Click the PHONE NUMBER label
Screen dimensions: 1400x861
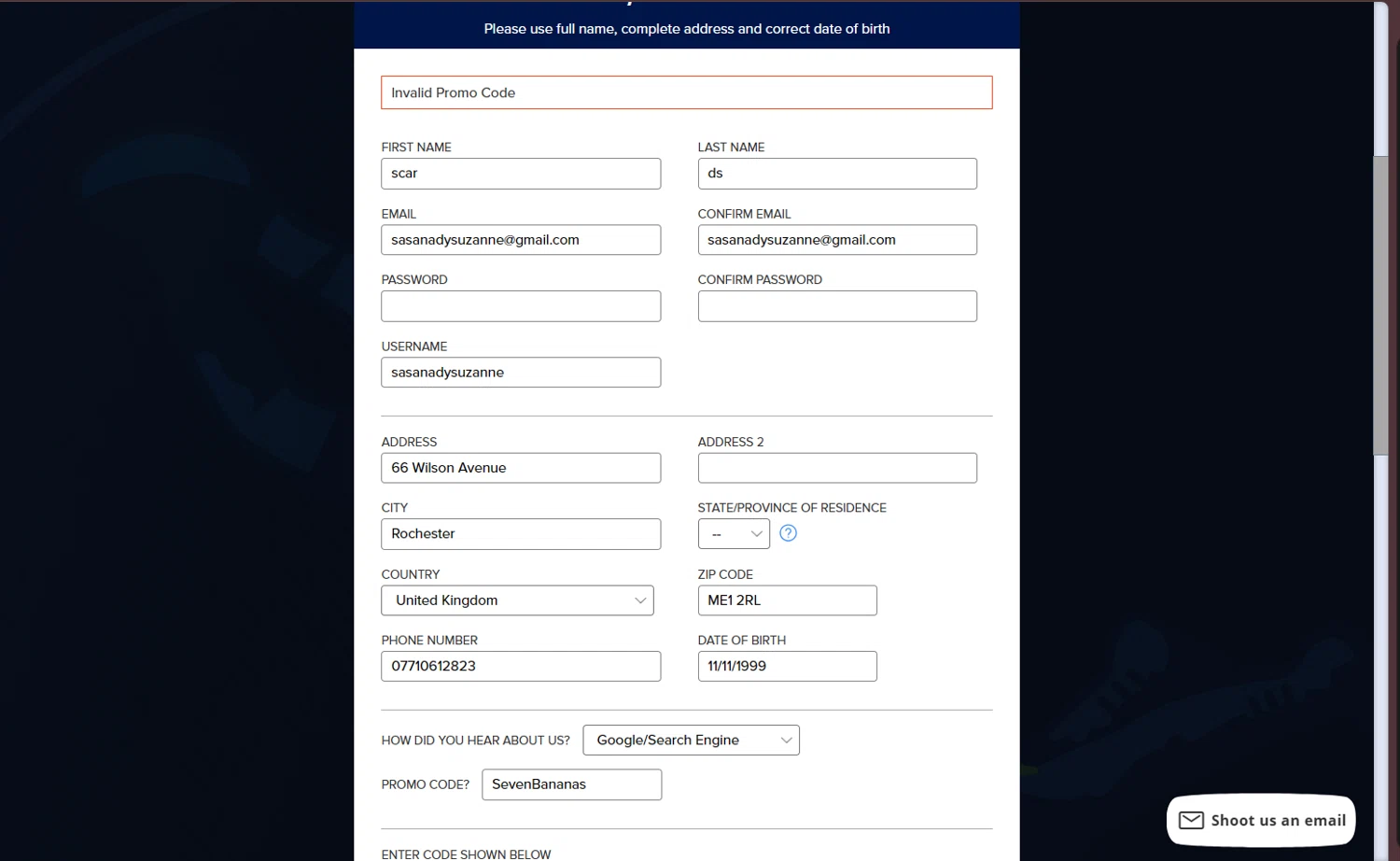tap(429, 641)
